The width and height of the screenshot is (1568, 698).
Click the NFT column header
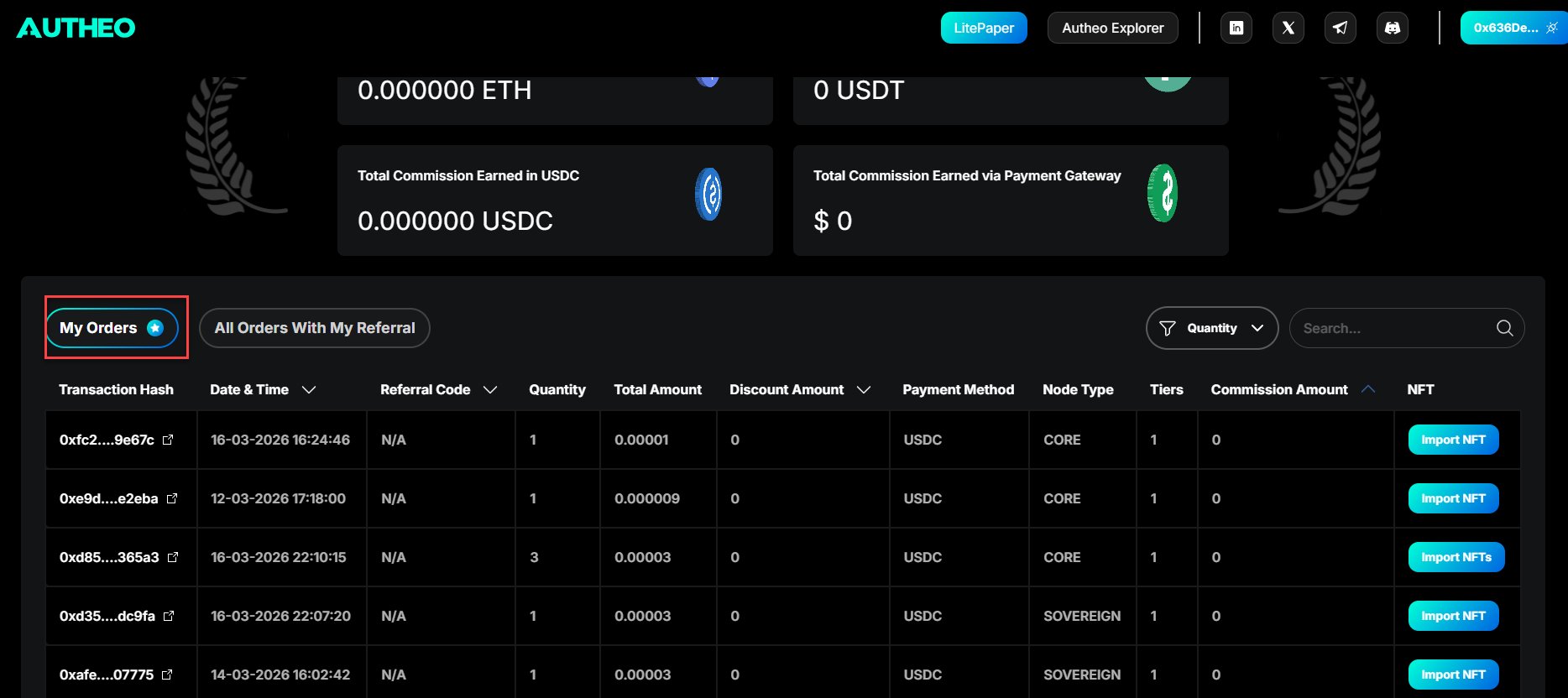[x=1420, y=389]
